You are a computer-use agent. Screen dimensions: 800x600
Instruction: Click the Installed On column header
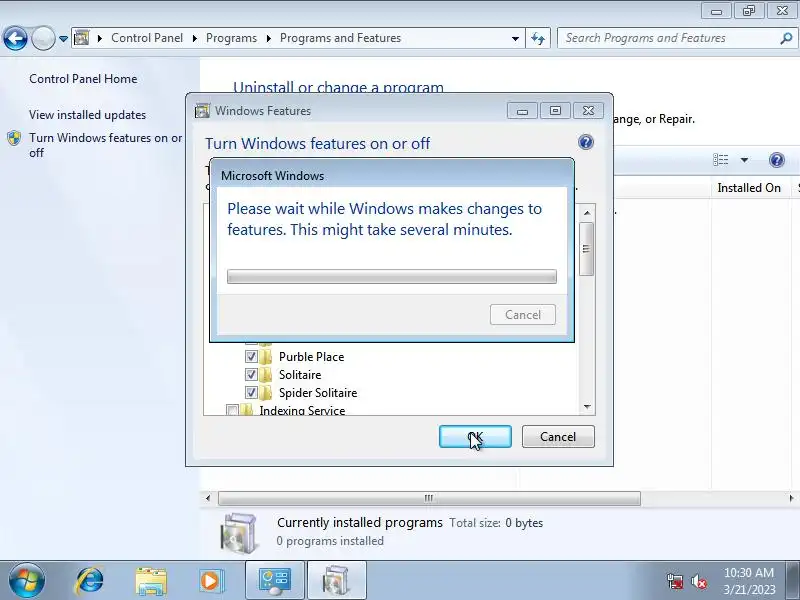coord(749,188)
